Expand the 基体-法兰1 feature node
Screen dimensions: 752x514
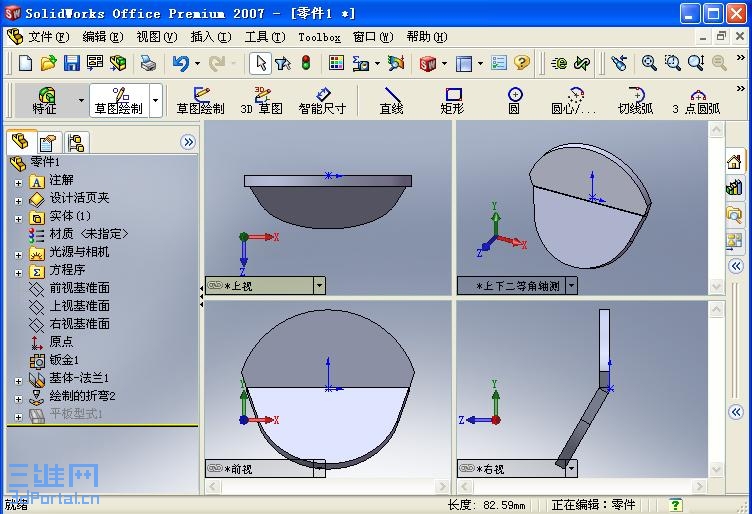[18, 381]
